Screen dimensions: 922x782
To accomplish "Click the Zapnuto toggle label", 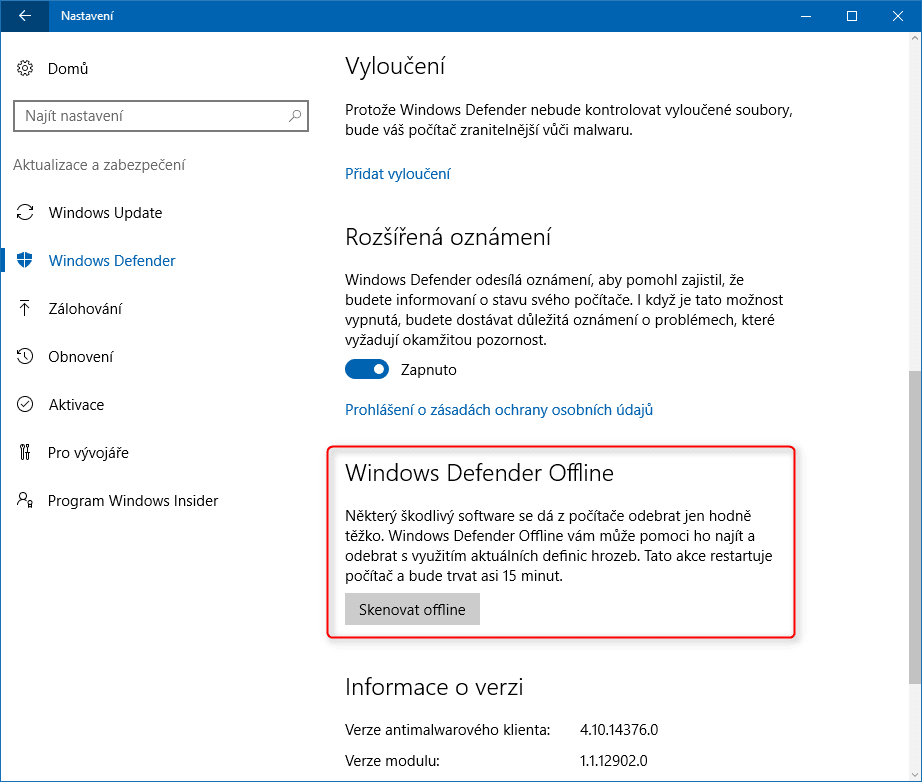I will (429, 370).
